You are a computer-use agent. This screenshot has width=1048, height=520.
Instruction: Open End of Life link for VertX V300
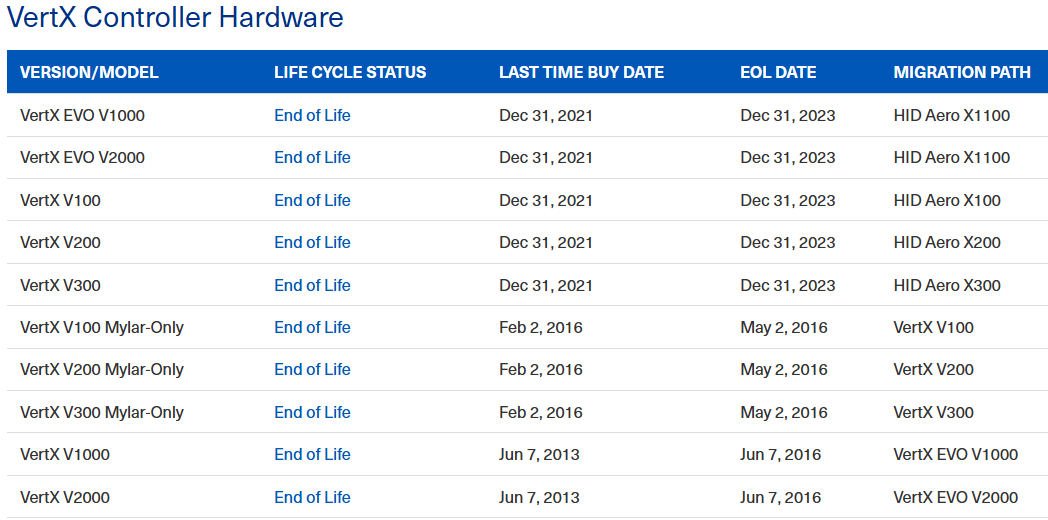coord(312,285)
